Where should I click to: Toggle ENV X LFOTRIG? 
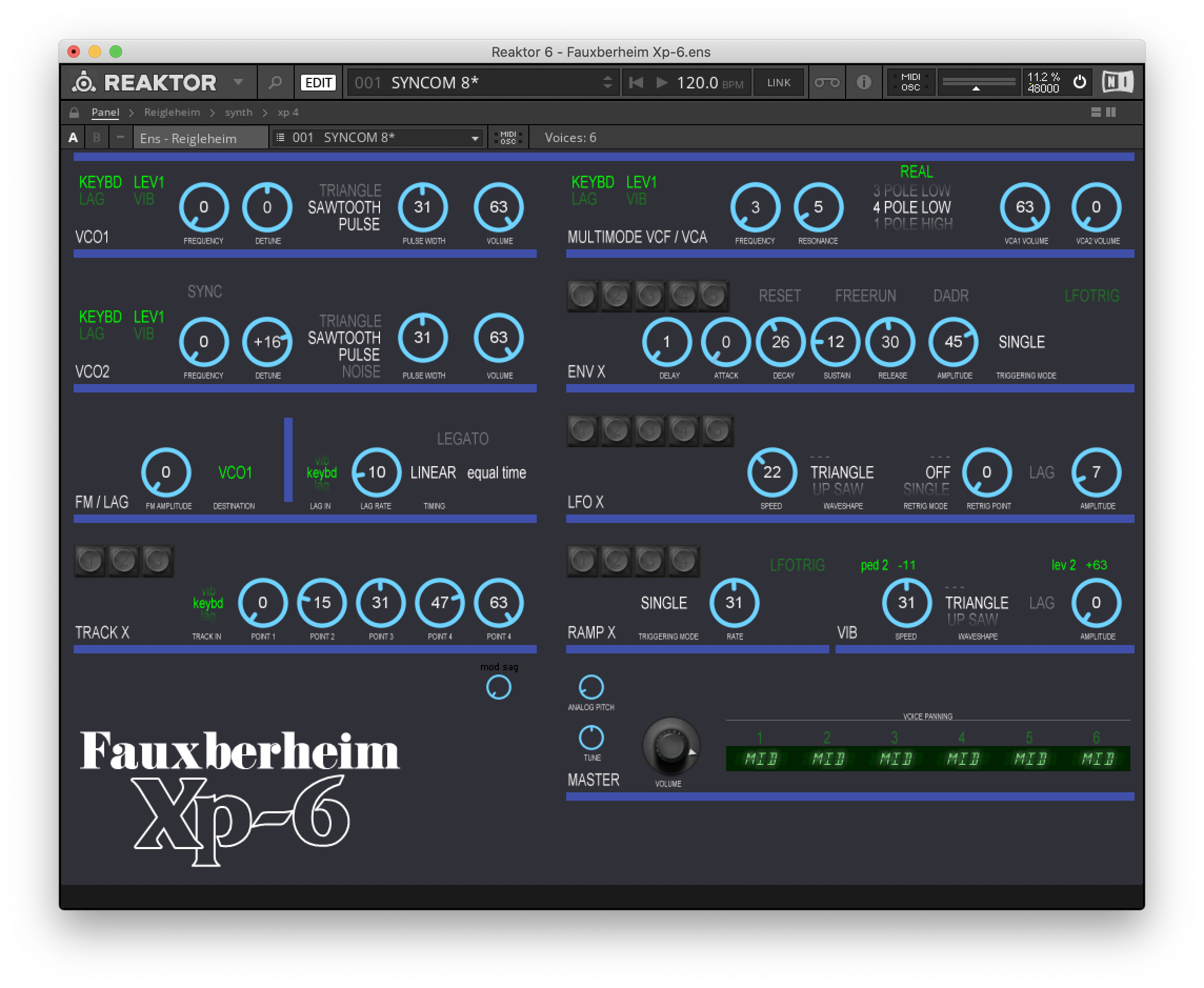tap(1092, 296)
